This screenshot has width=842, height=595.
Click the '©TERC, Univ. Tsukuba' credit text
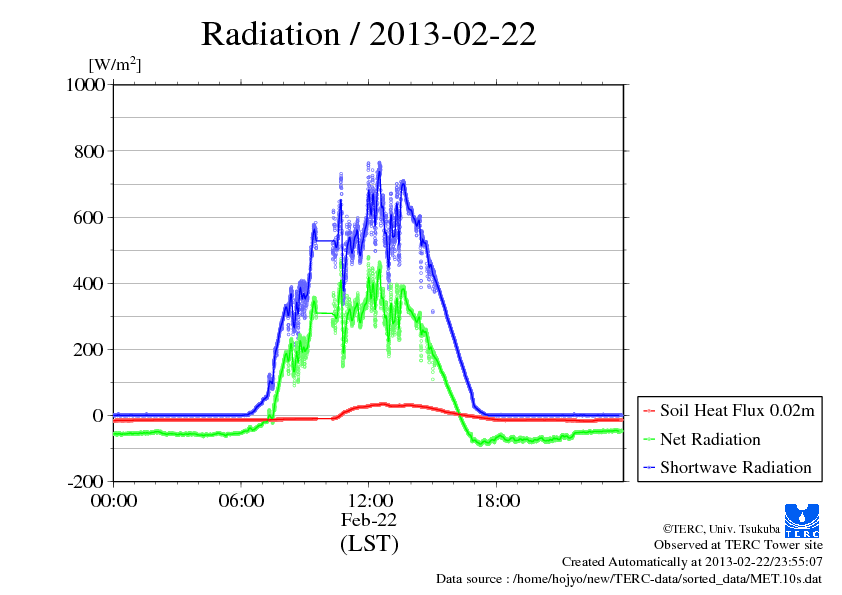click(721, 529)
